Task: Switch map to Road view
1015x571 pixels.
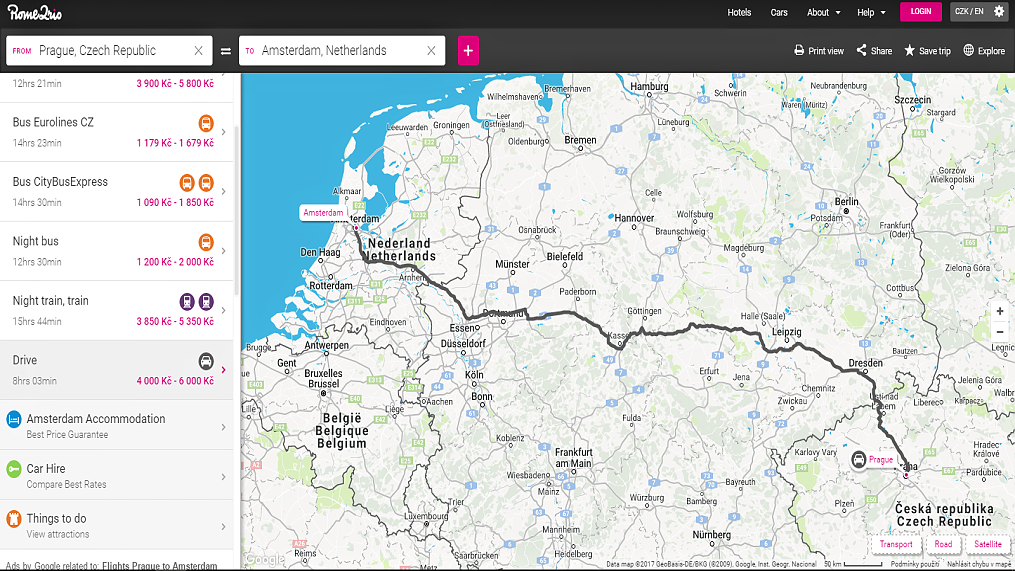Action: (943, 544)
